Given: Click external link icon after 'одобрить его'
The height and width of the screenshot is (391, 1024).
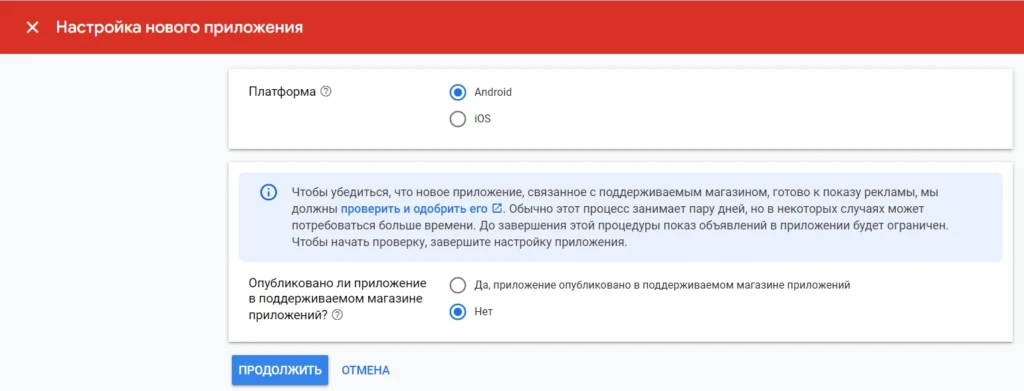Looking at the screenshot, I should coord(497,209).
